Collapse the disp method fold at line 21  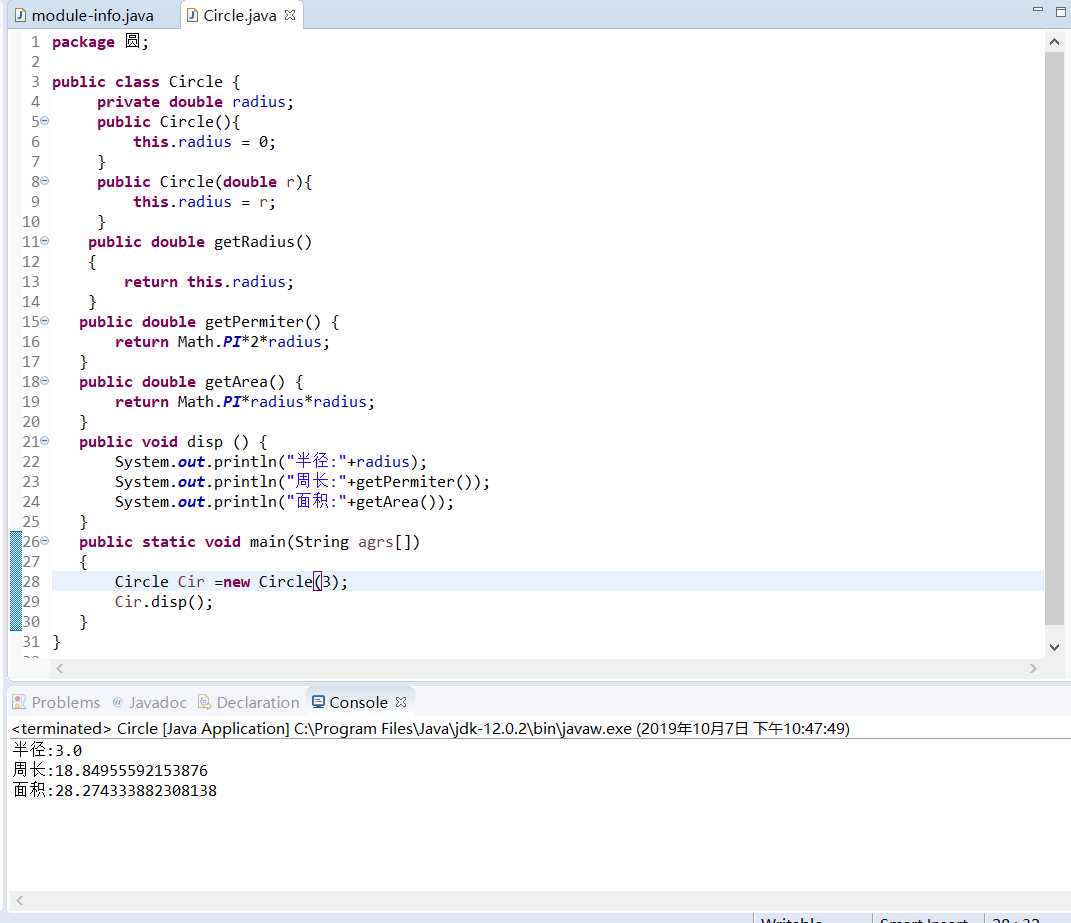pyautogui.click(x=44, y=441)
